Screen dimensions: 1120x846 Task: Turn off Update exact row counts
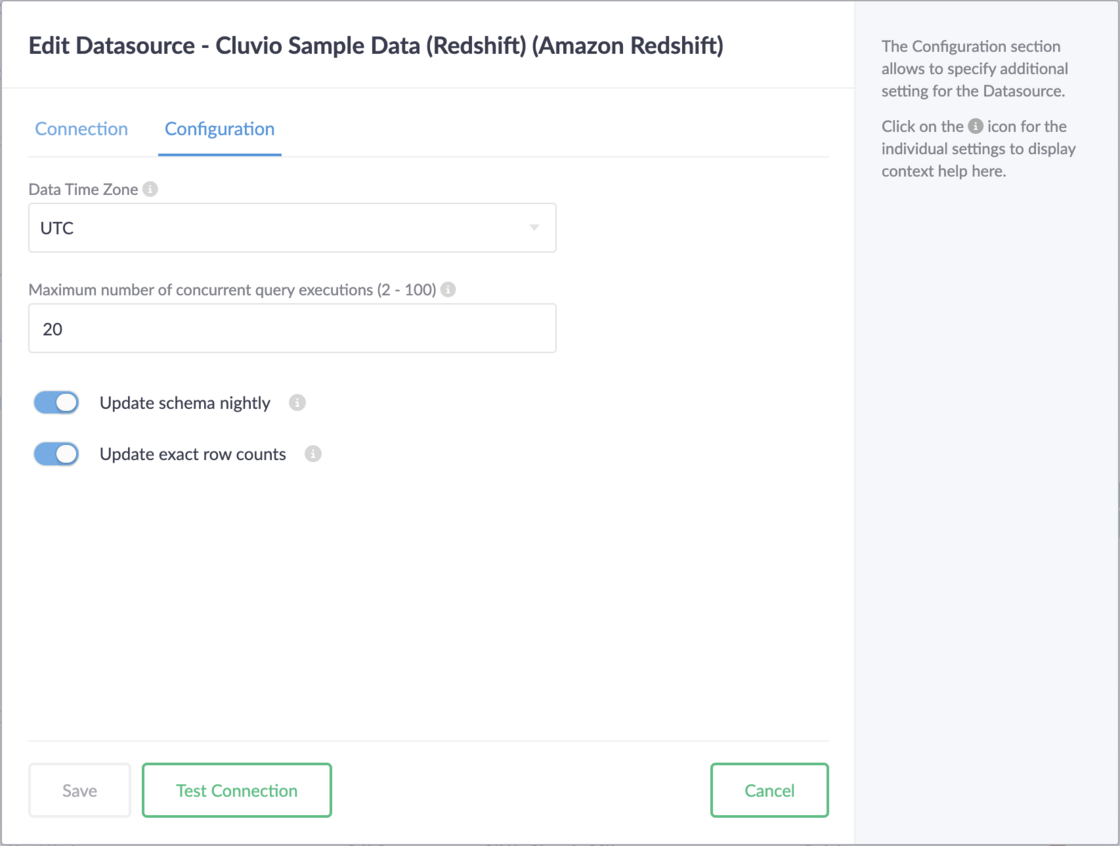tap(56, 454)
